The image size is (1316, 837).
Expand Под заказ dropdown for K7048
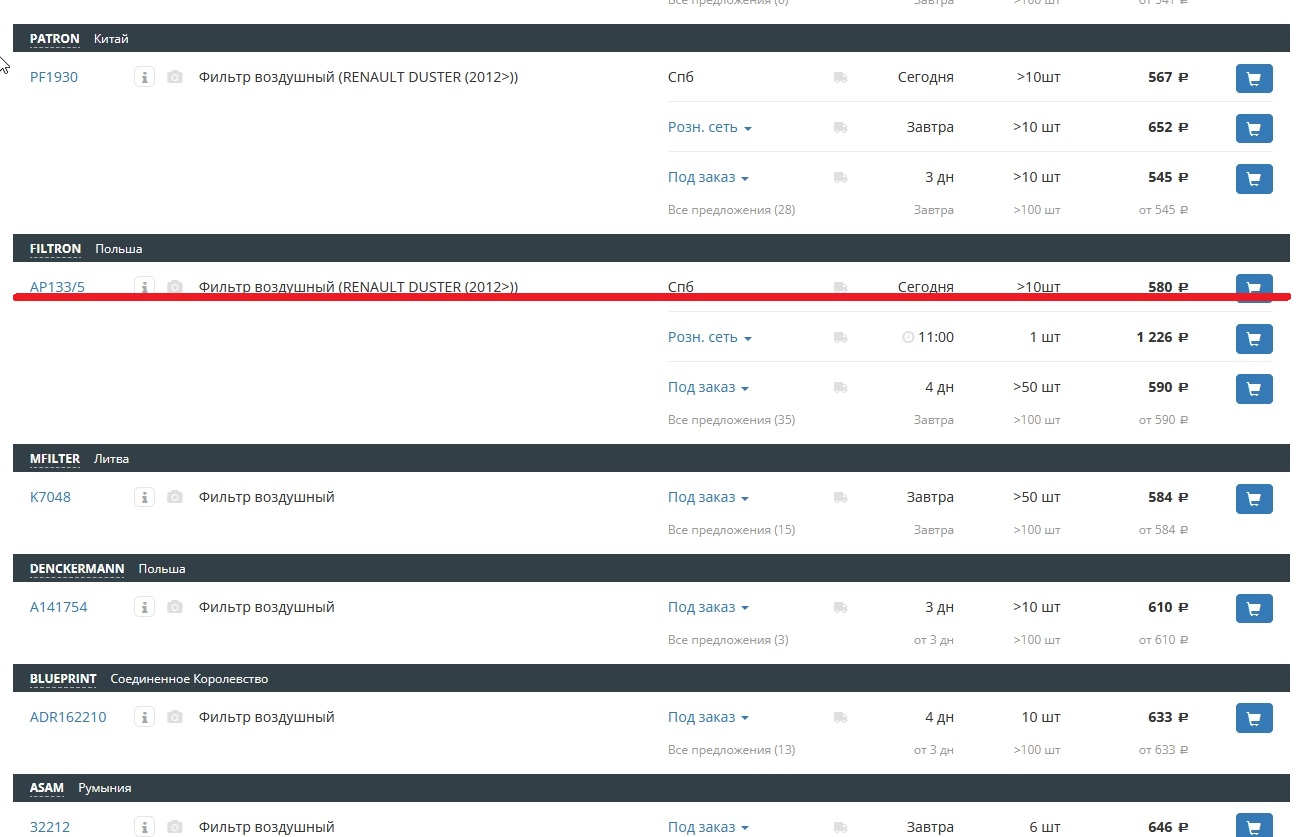point(708,497)
